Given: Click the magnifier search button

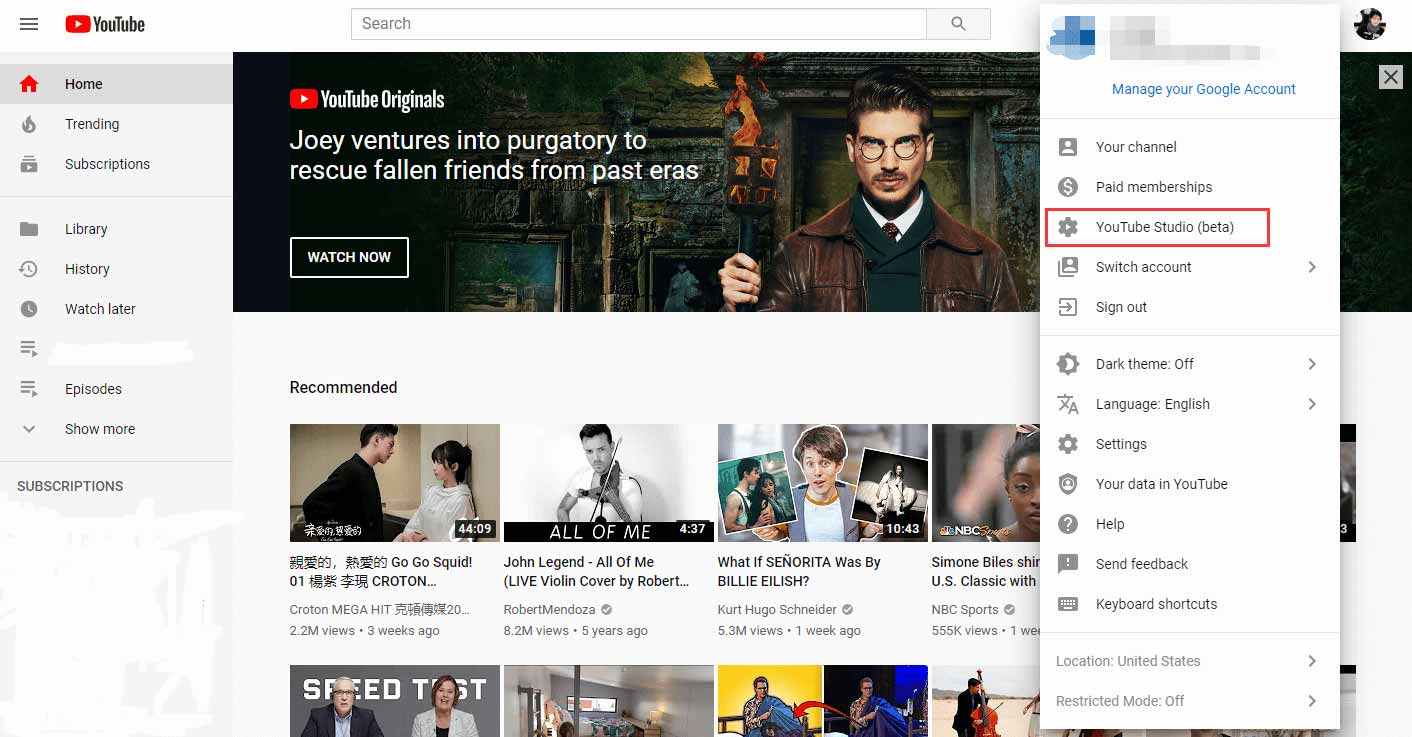Looking at the screenshot, I should [958, 24].
